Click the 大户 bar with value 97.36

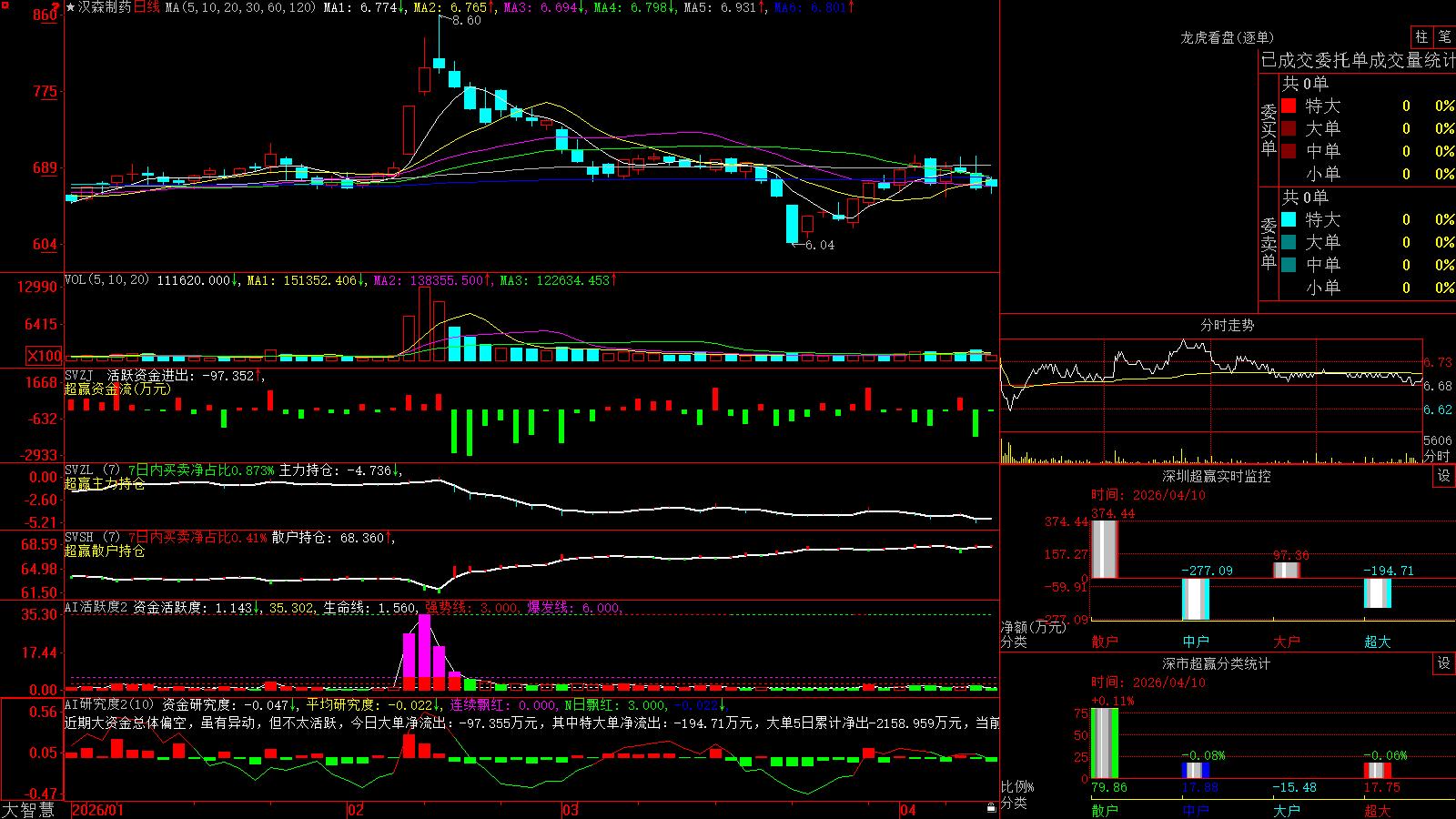point(1287,571)
